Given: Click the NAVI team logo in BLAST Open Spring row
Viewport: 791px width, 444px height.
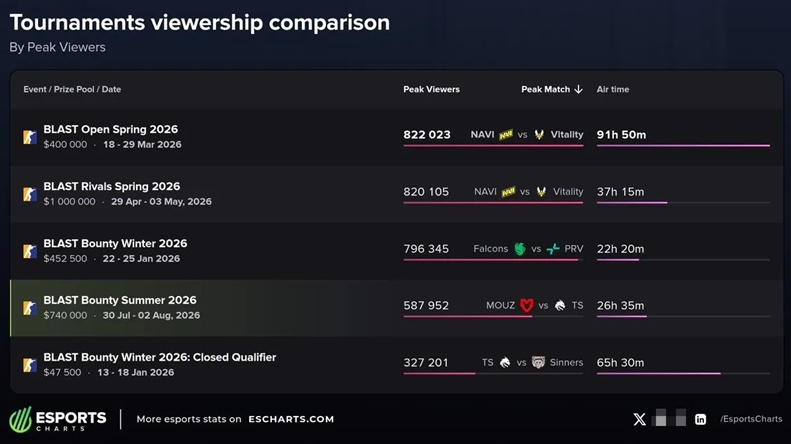Looking at the screenshot, I should [506, 135].
